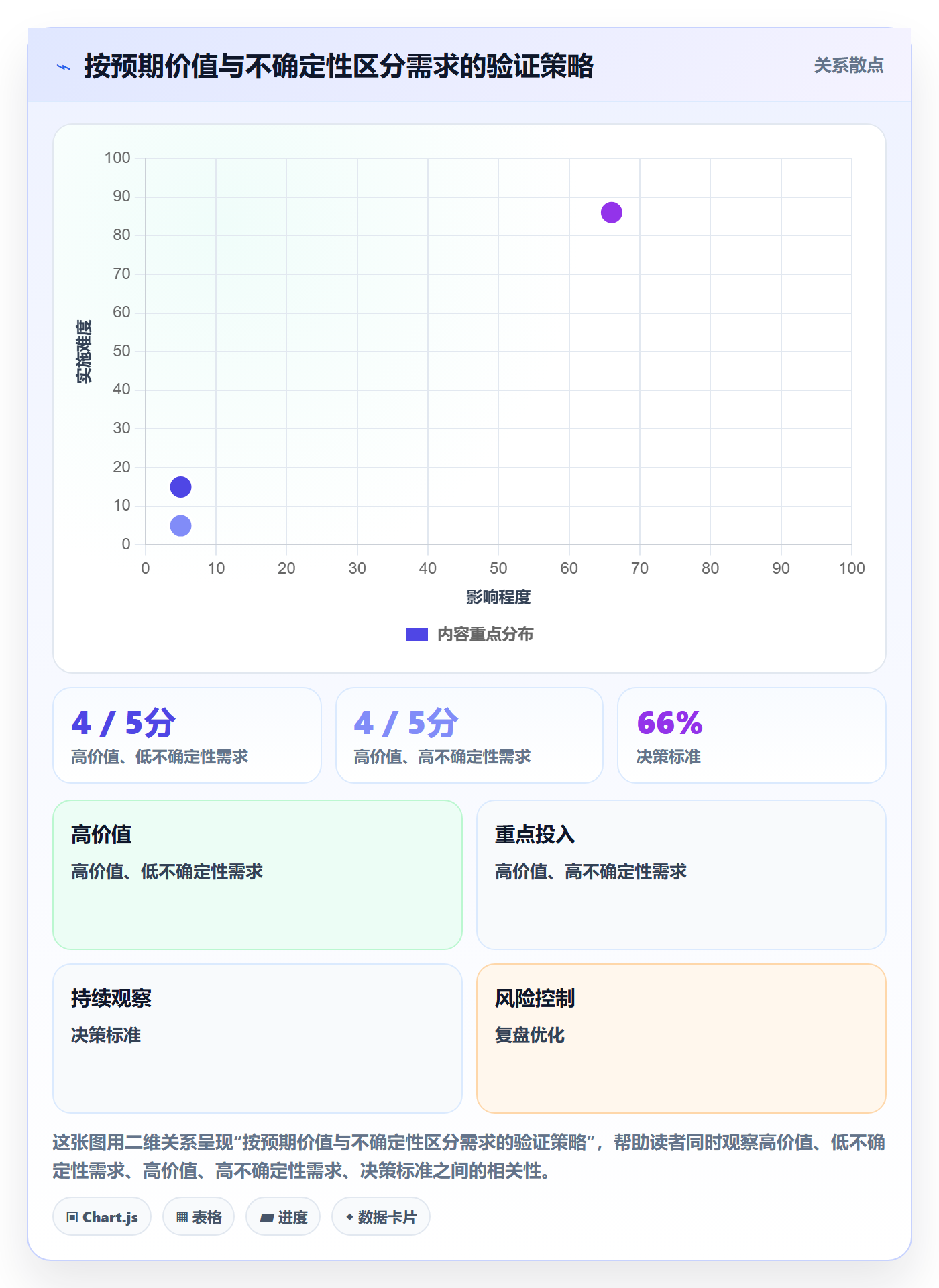Open the 高价值 quadrant card heading
Image resolution: width=939 pixels, height=1288 pixels.
coord(101,835)
